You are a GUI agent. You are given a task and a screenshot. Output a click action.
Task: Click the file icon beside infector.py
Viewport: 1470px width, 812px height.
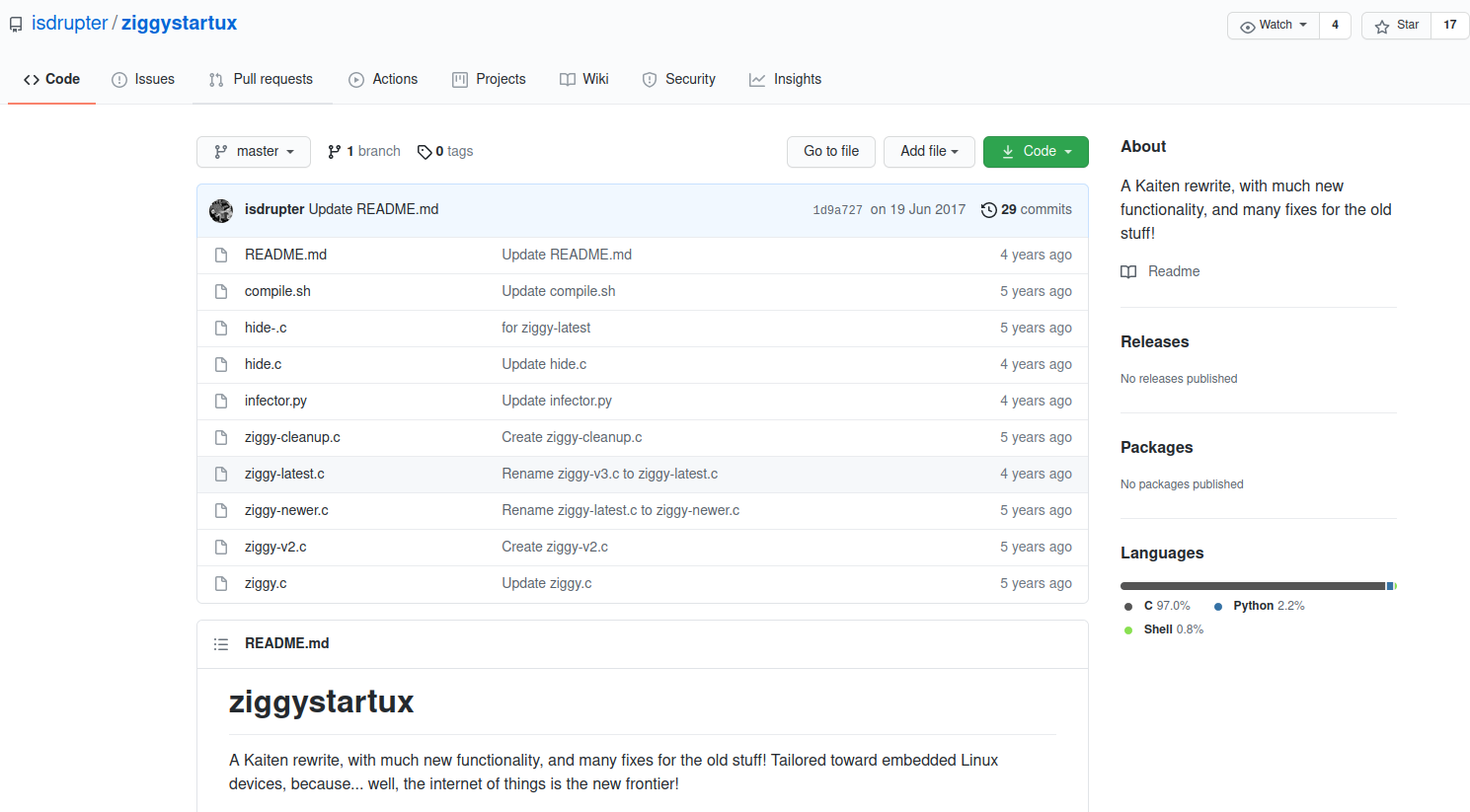[221, 402]
